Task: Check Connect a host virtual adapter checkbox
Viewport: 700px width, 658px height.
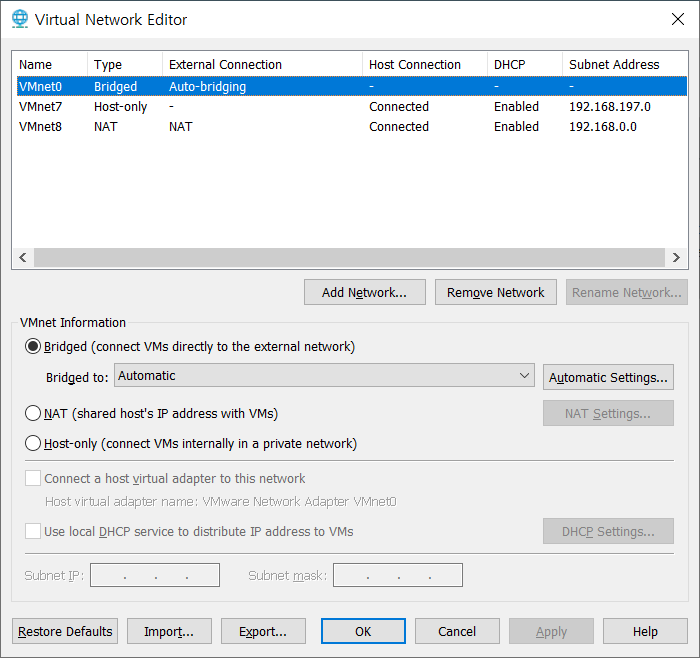Action: coord(33,478)
